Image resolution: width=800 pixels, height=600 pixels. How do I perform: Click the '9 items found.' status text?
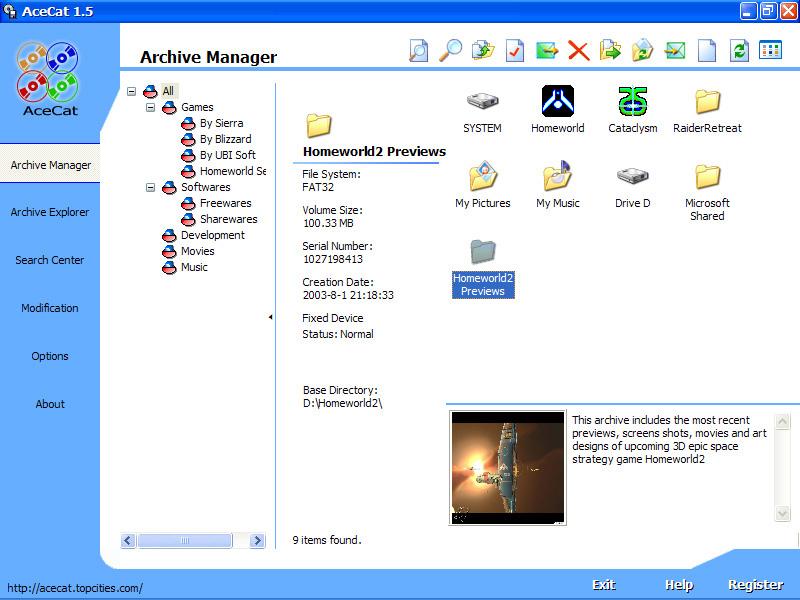tap(327, 540)
